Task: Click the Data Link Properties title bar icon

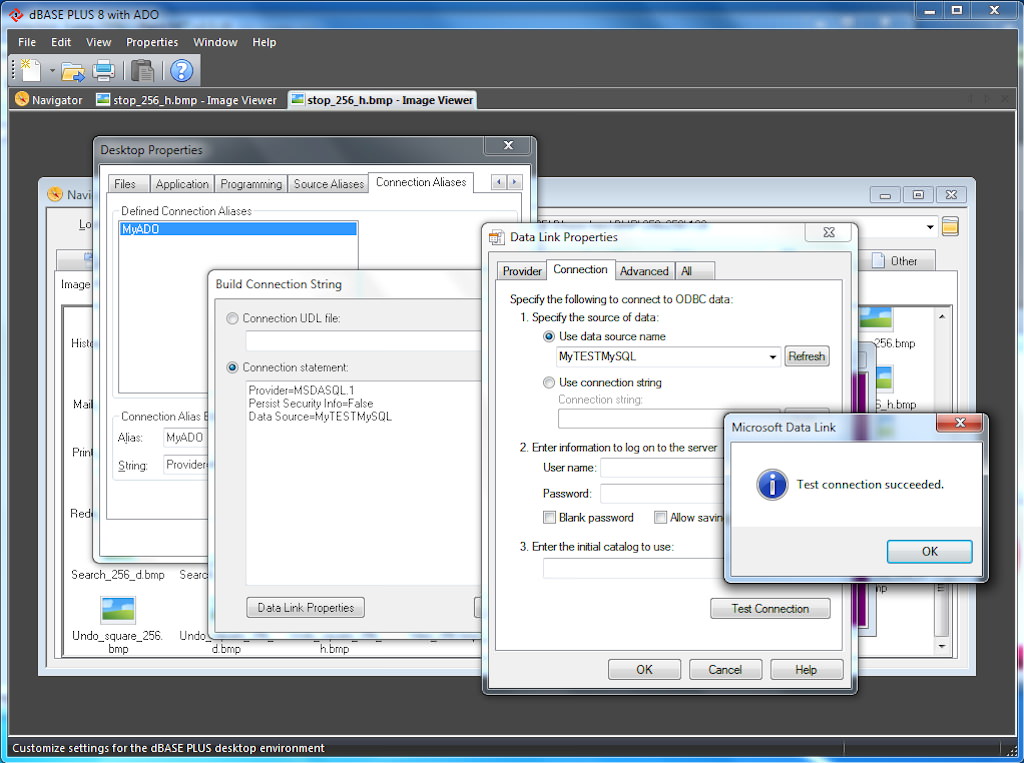Action: [x=496, y=237]
